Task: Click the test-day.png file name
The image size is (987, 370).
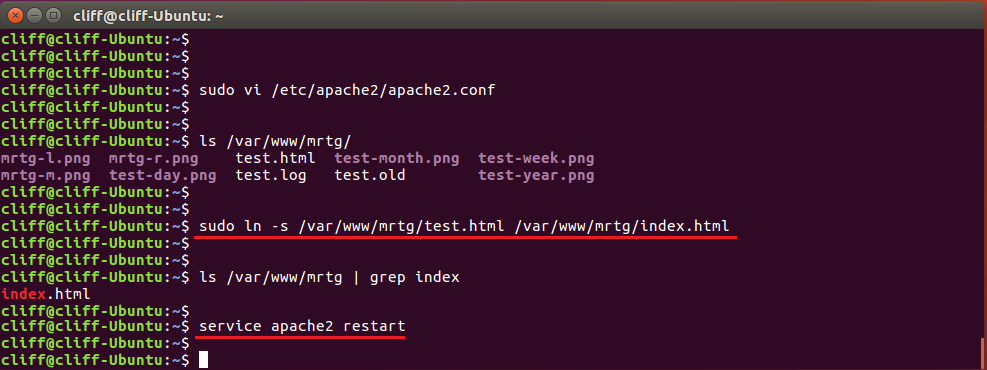Action: point(162,176)
